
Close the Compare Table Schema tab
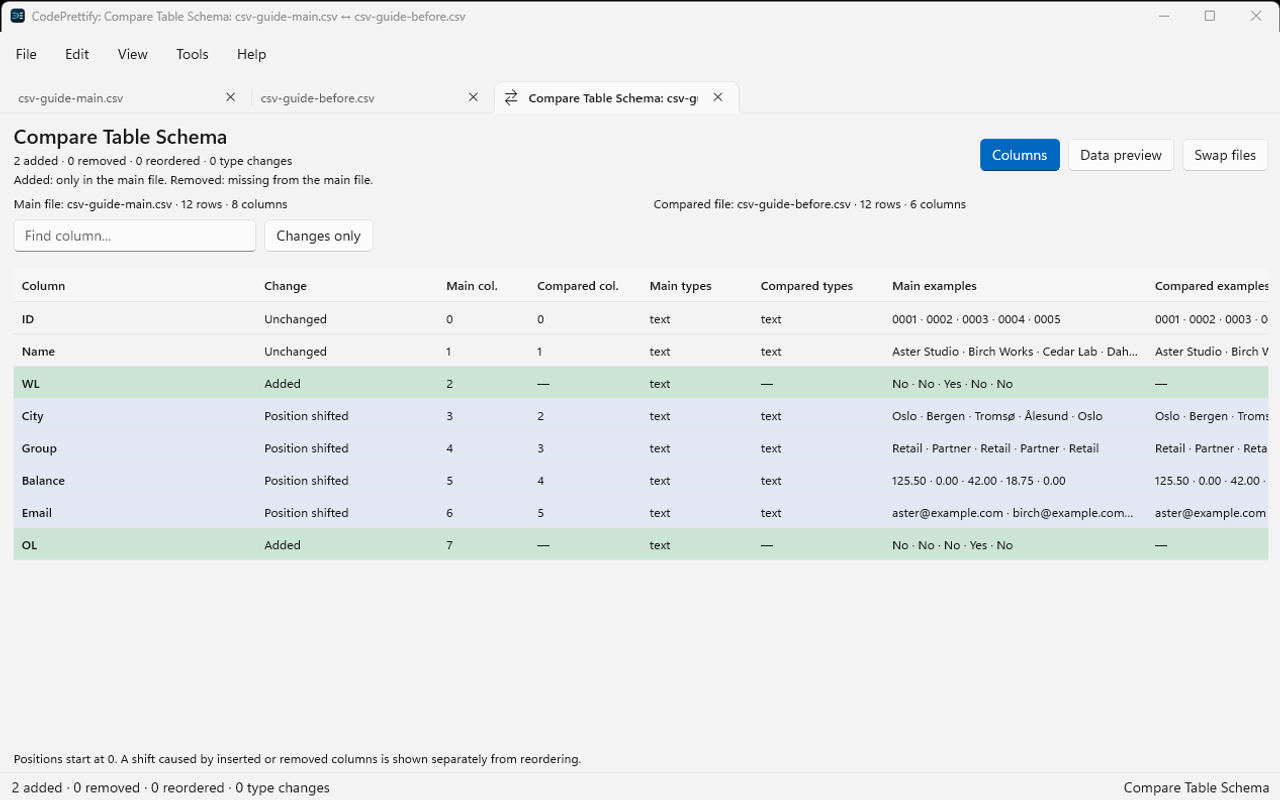(718, 97)
